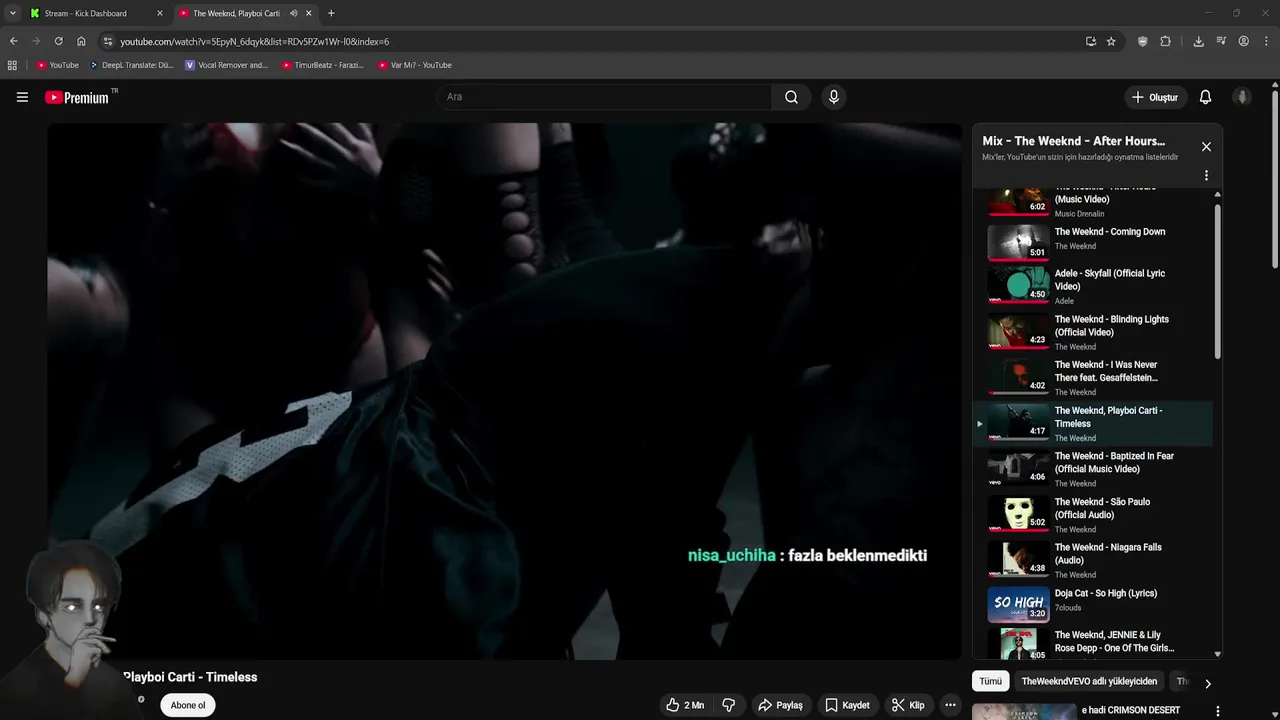This screenshot has width=1280, height=720.
Task: Click the main video player area
Action: tap(504, 391)
